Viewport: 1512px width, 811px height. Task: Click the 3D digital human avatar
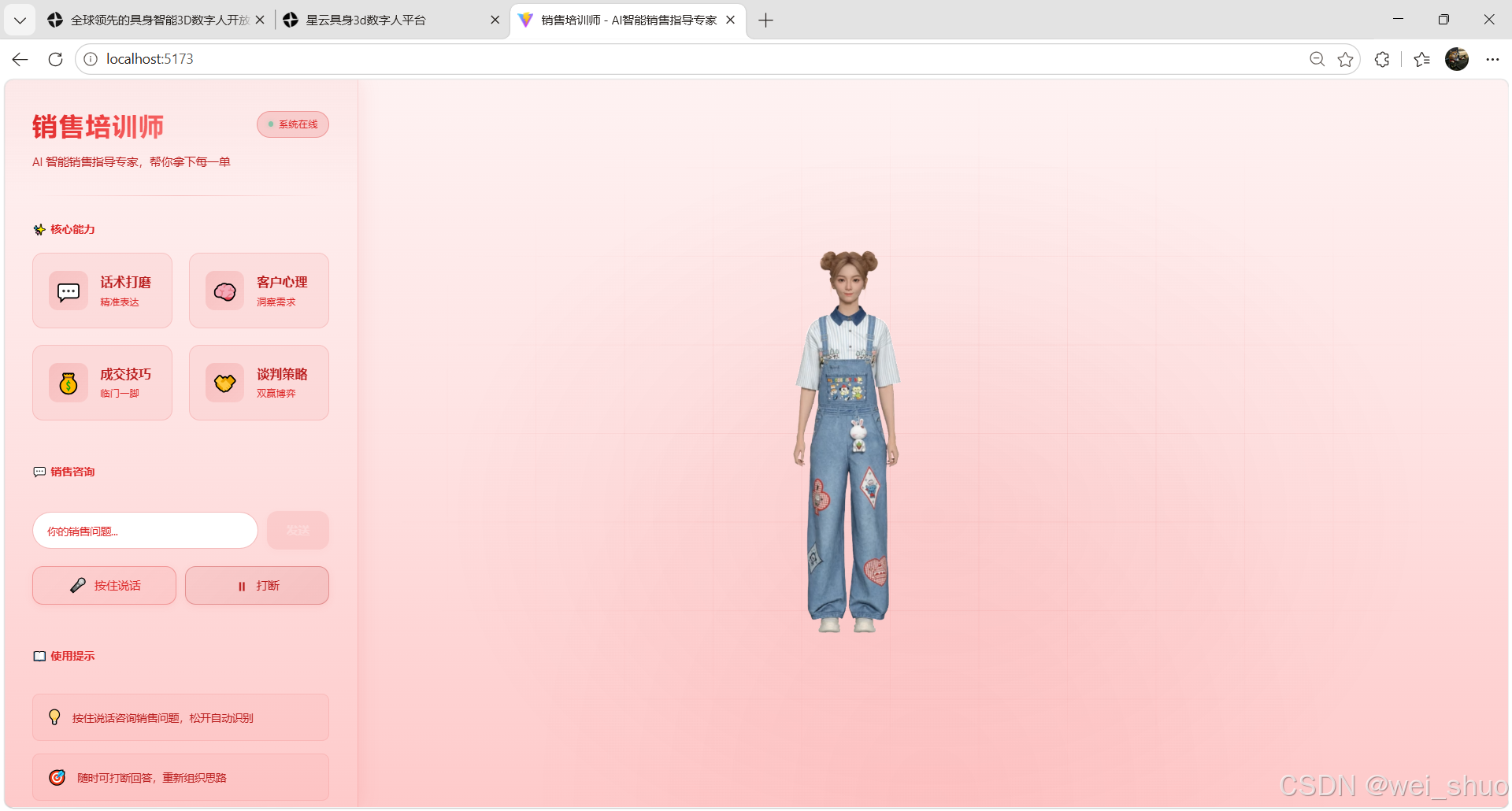pyautogui.click(x=847, y=441)
